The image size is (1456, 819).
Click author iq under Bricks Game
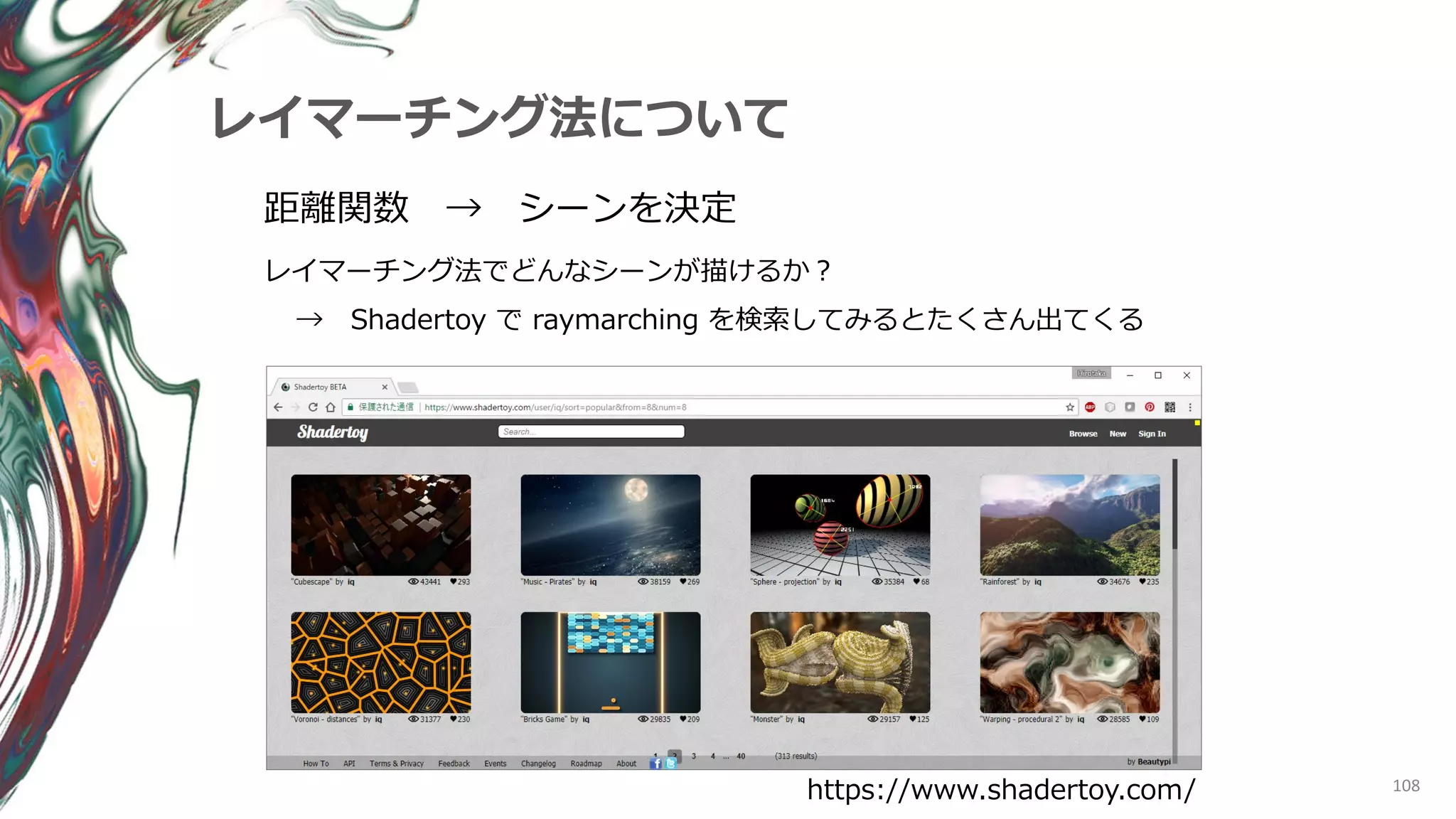[x=587, y=719]
